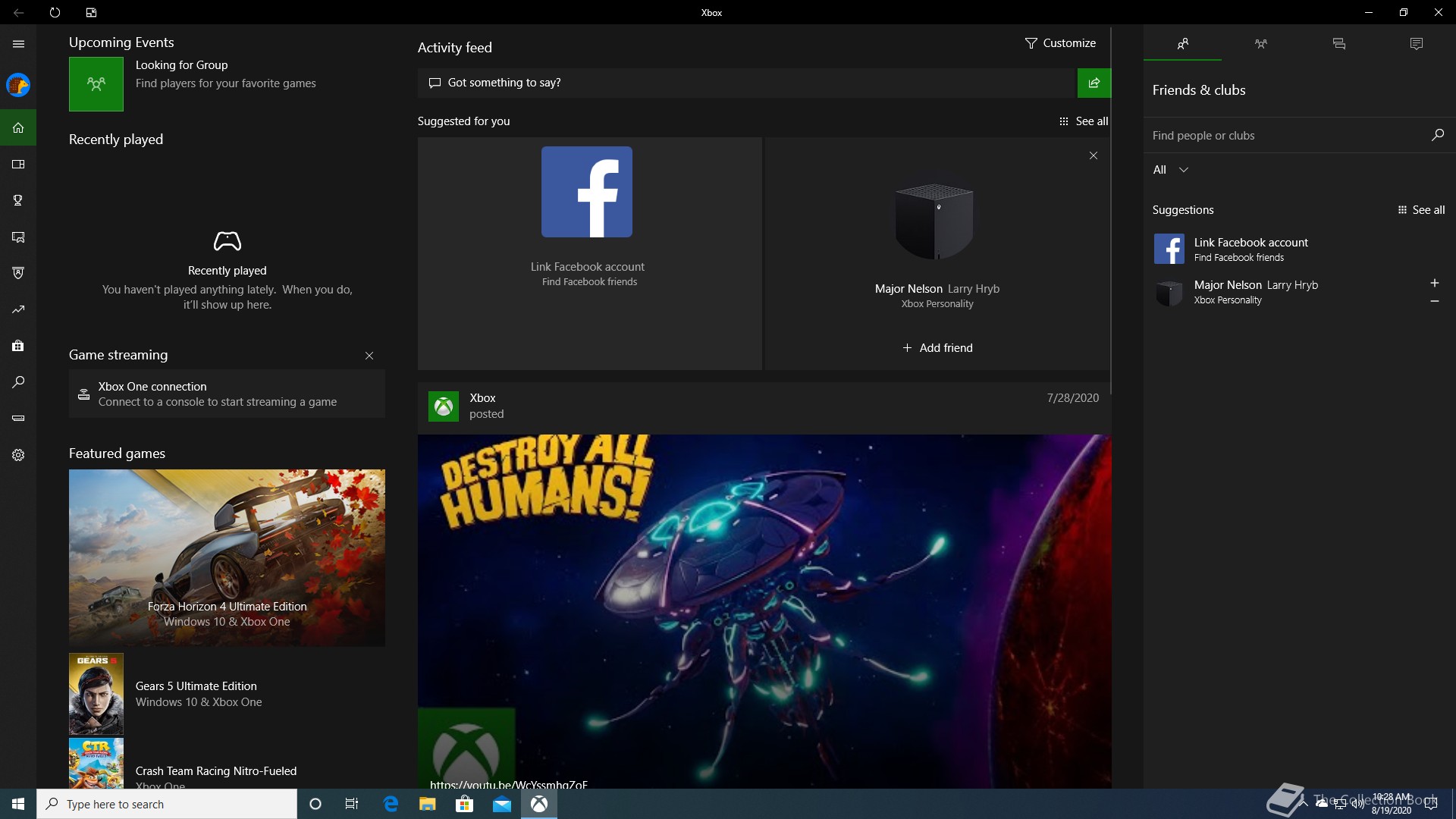Open the hamburger navigation menu
The height and width of the screenshot is (819, 1456).
[18, 44]
